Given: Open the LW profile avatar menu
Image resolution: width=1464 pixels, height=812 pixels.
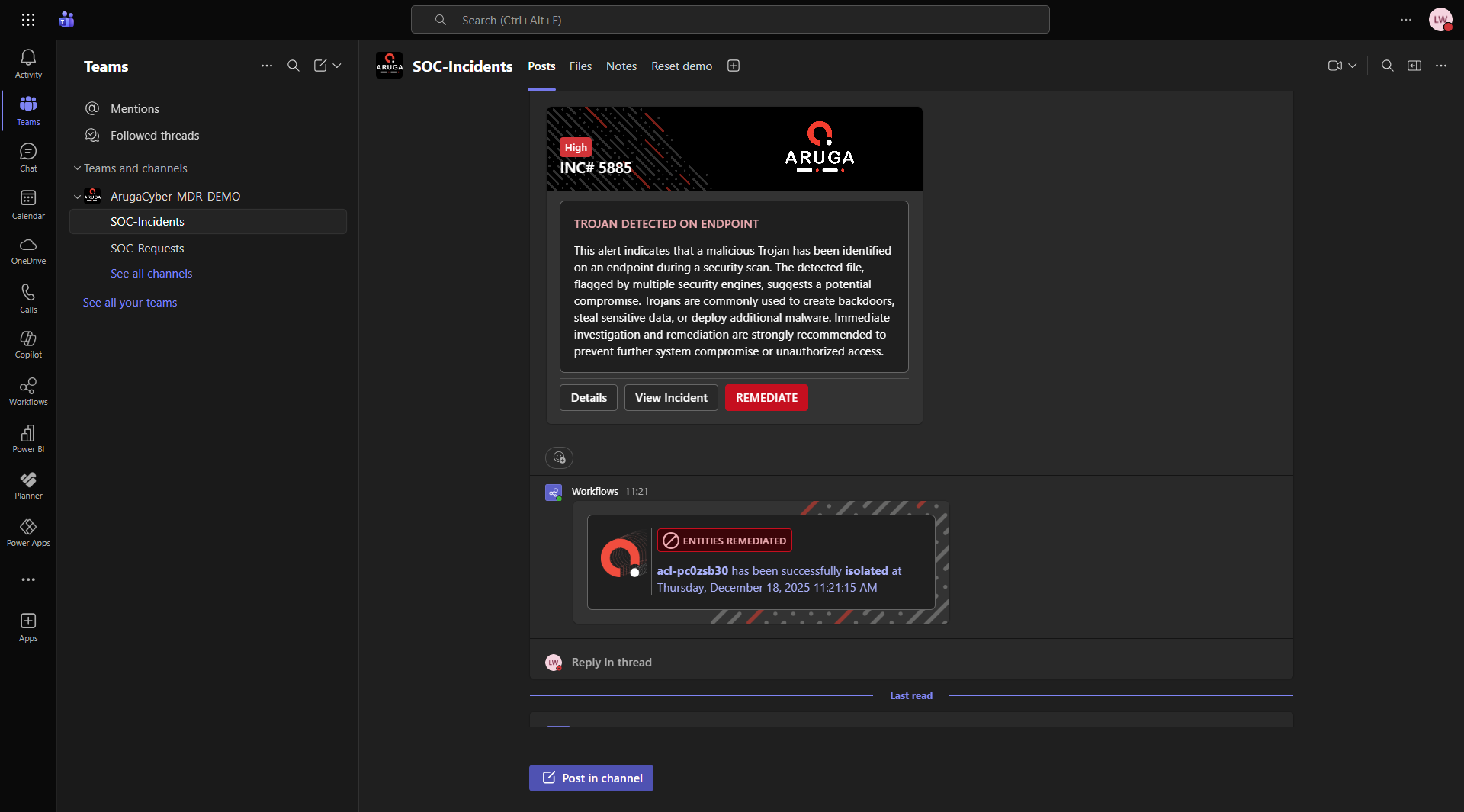Looking at the screenshot, I should [1440, 20].
